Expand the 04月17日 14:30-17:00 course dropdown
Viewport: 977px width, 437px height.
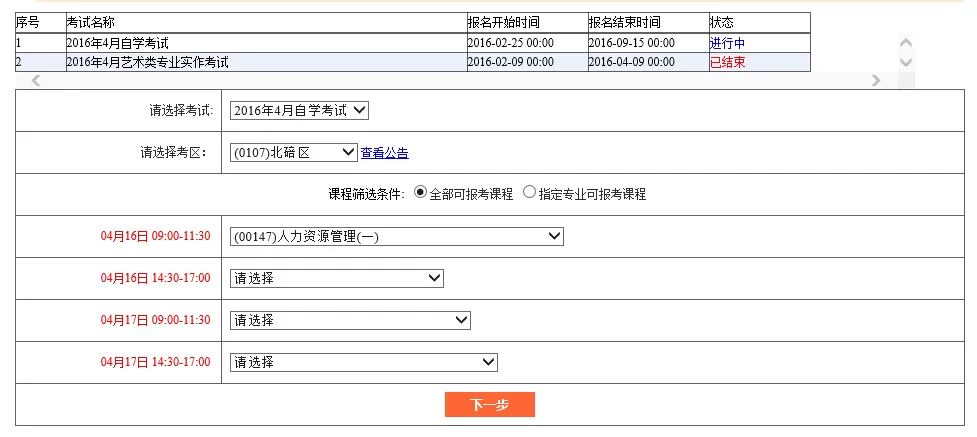point(363,362)
